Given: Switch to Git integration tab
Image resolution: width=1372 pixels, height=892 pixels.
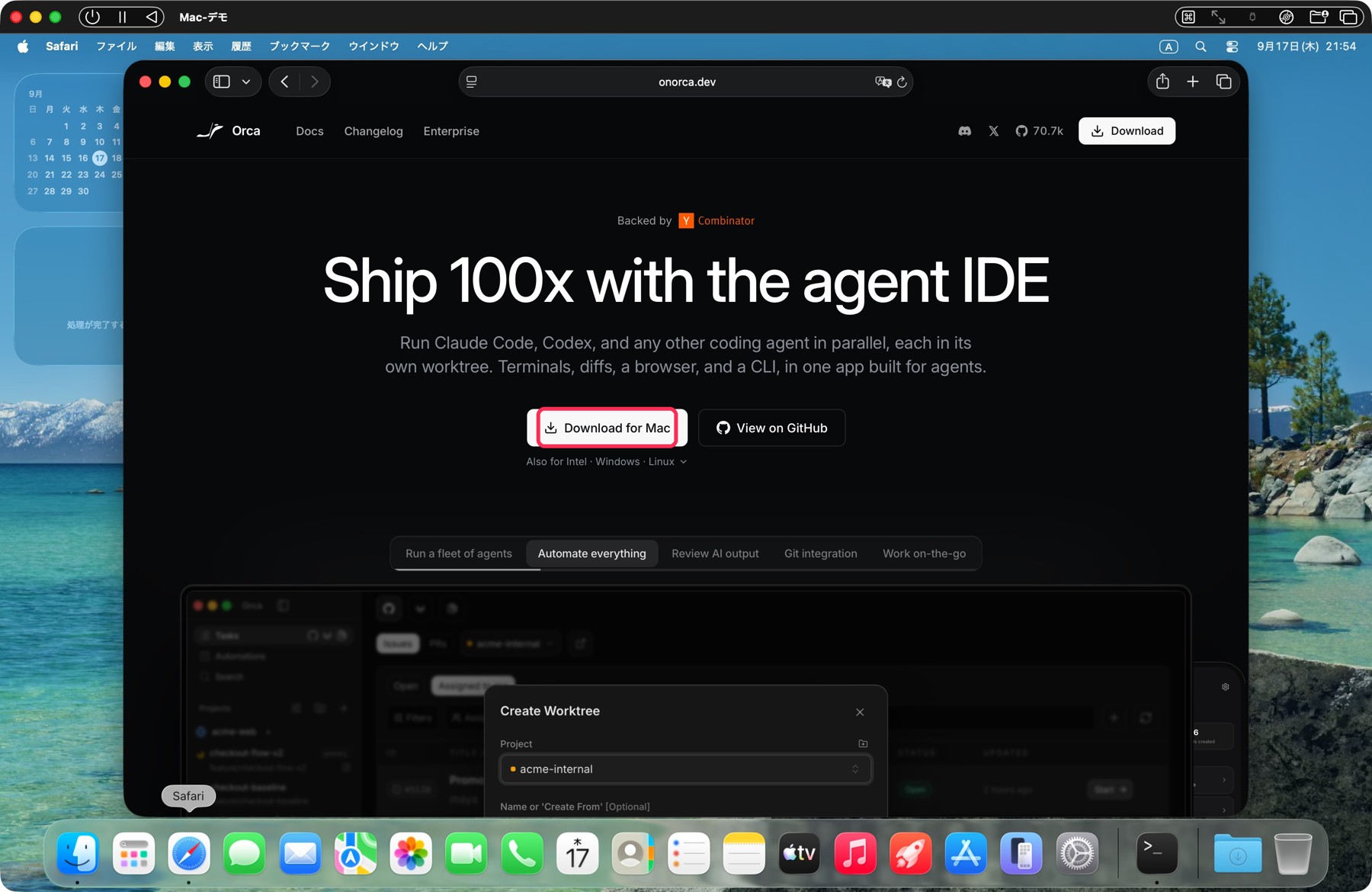Looking at the screenshot, I should coord(821,553).
